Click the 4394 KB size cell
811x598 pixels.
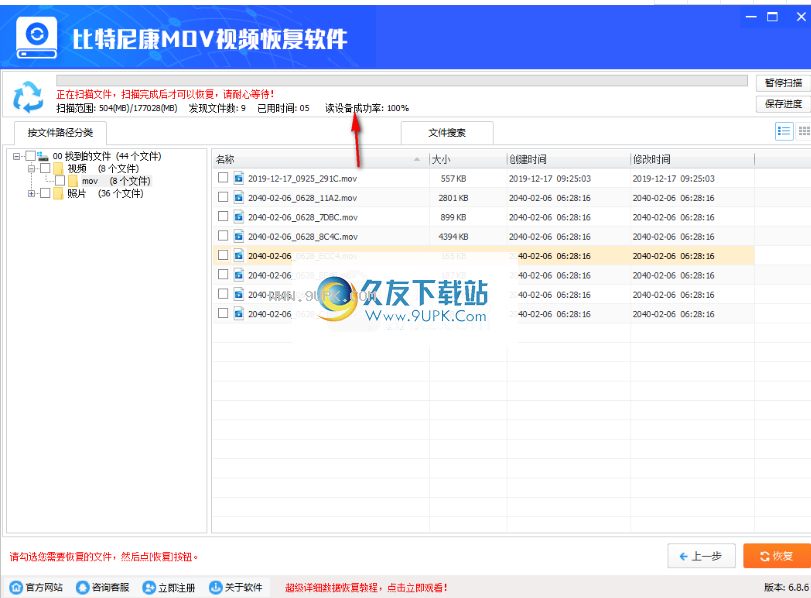[454, 237]
